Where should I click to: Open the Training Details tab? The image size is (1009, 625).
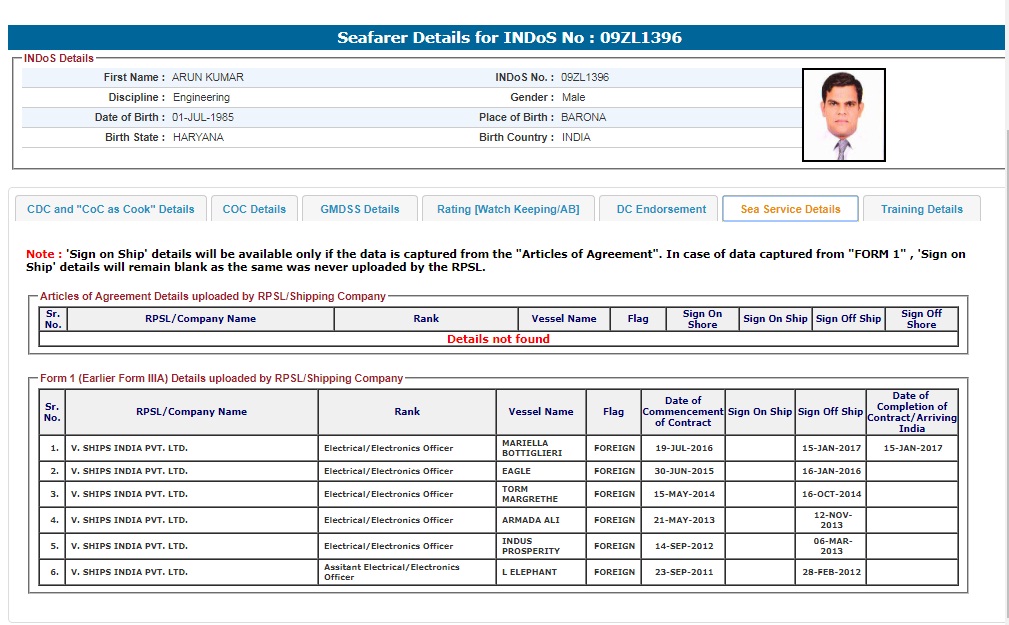[x=921, y=209]
